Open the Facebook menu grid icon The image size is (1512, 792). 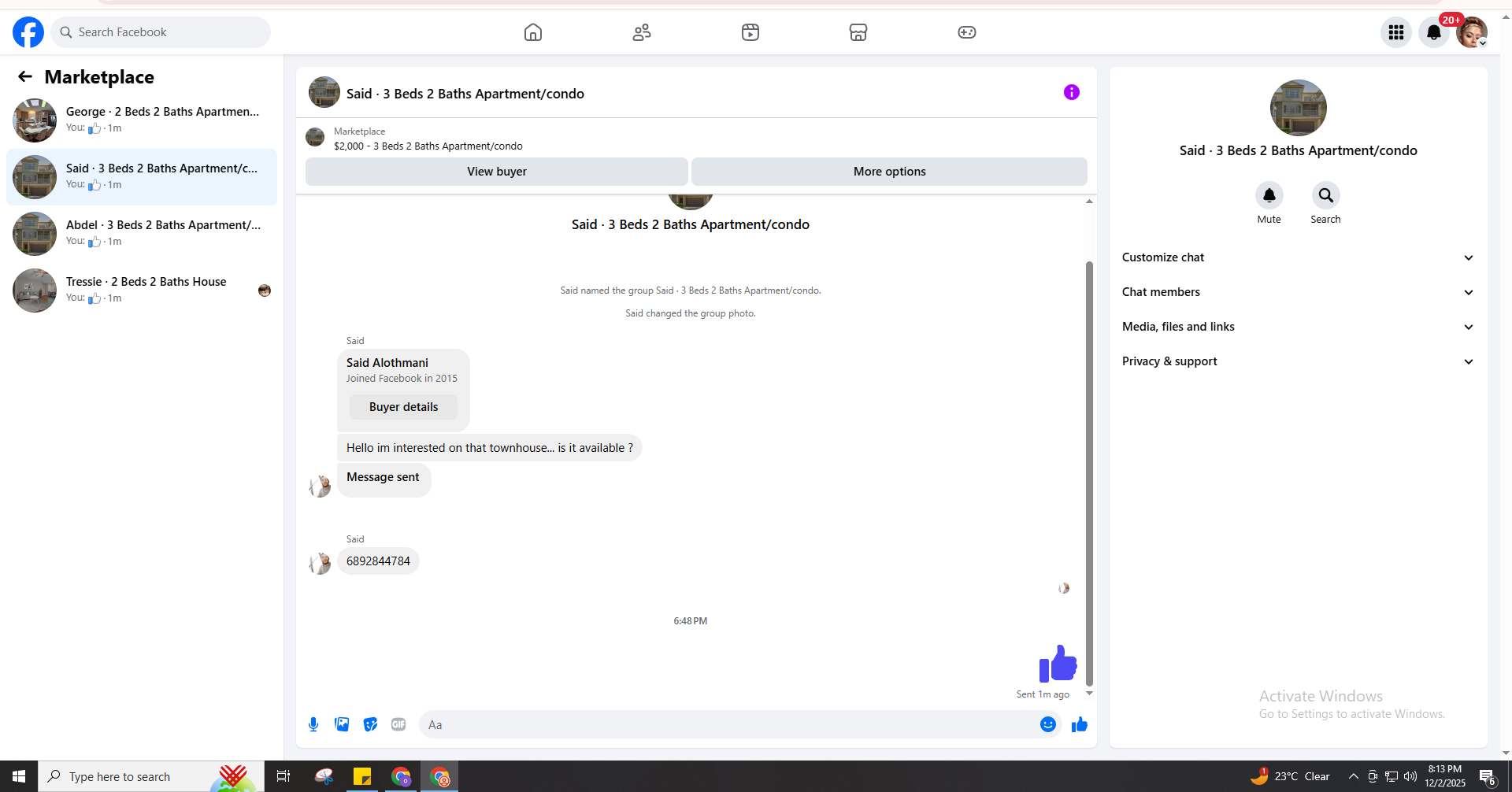pyautogui.click(x=1396, y=32)
